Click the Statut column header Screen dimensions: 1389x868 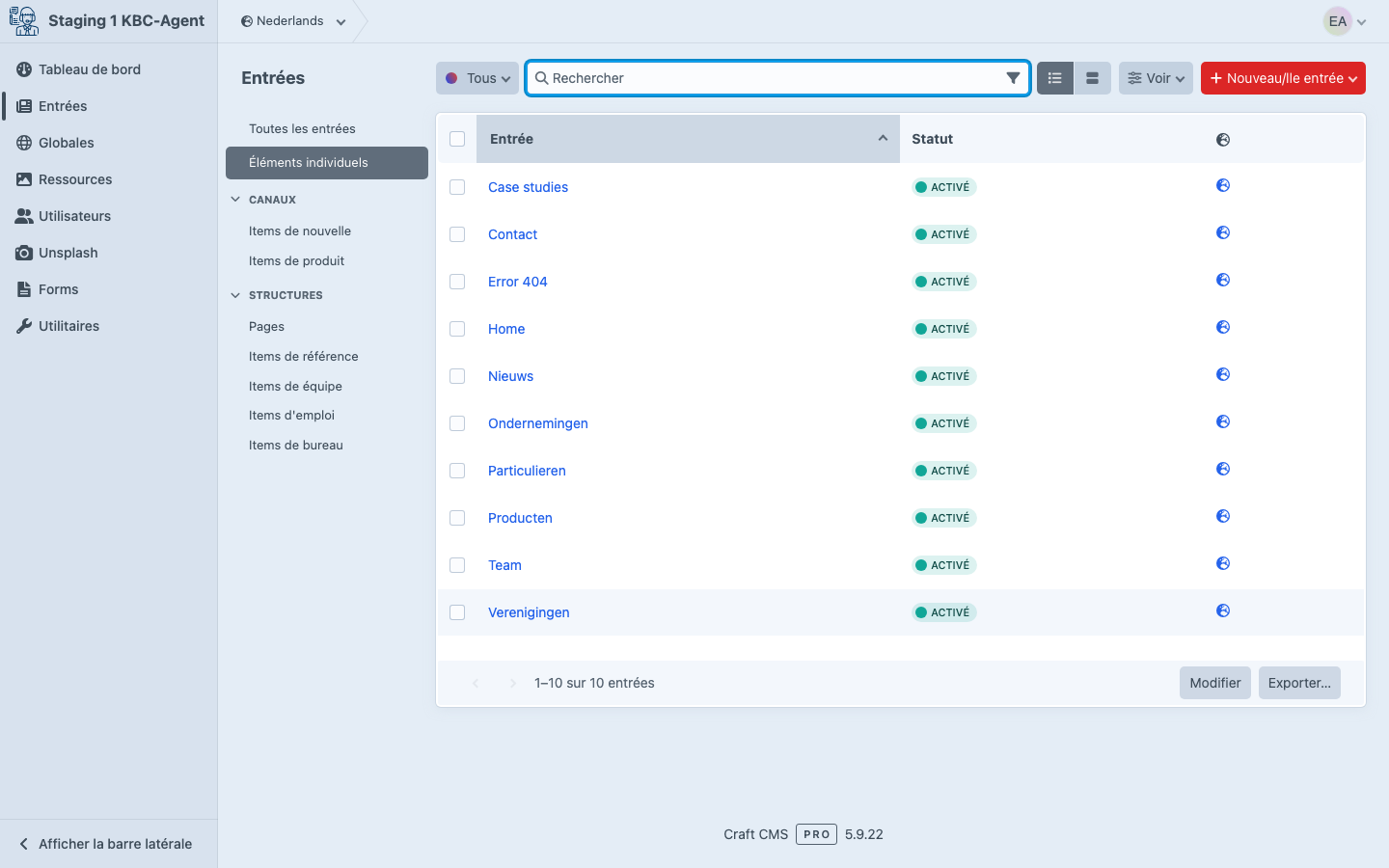coord(932,139)
